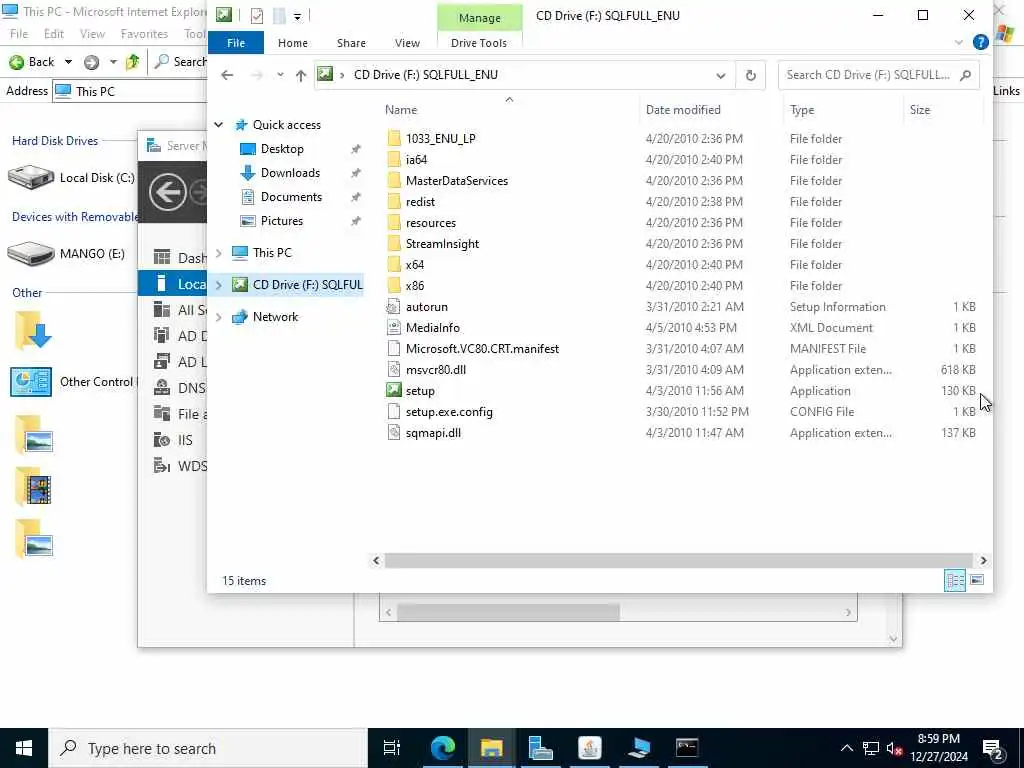Sort files by Name column
Screen dimensions: 1024x768
click(x=509, y=110)
